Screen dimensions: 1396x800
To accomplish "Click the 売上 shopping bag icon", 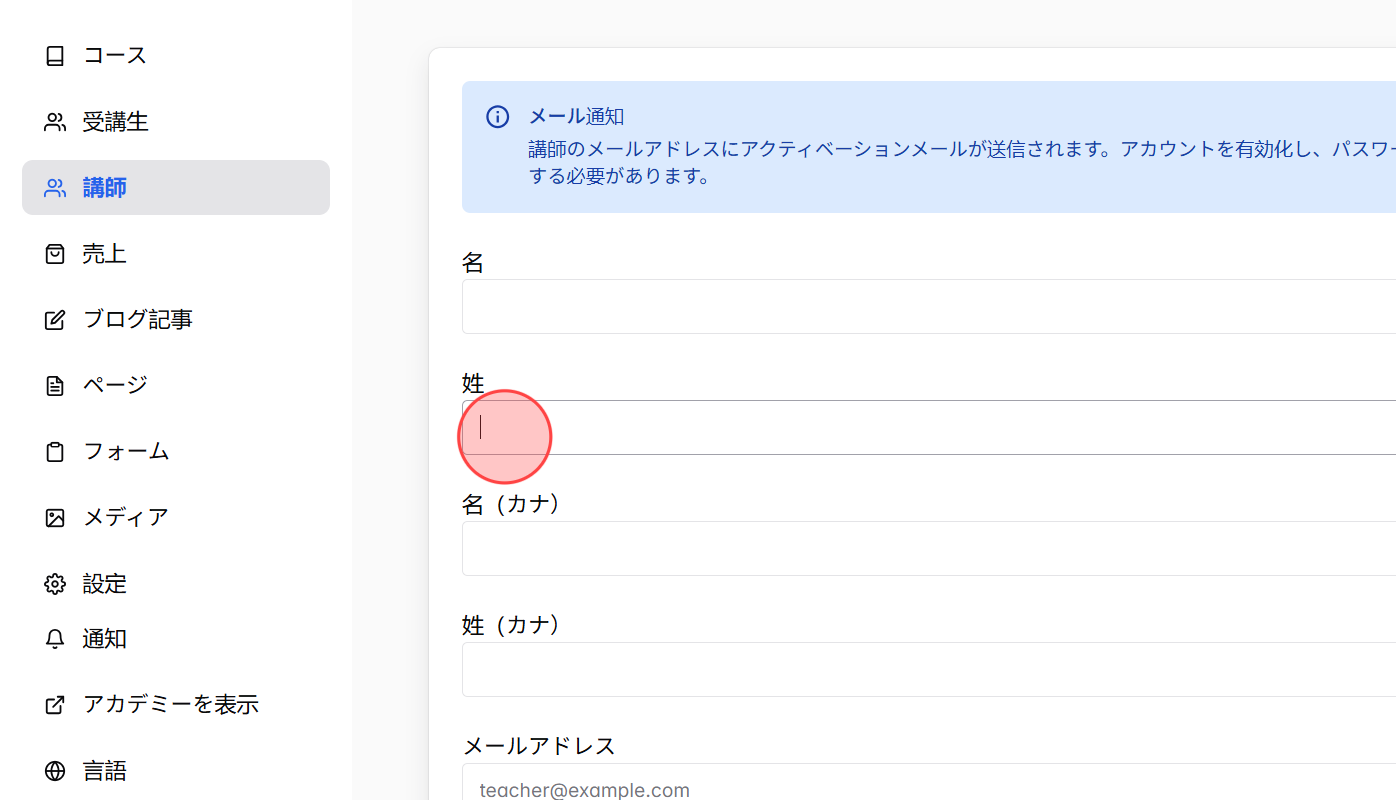I will tap(55, 253).
